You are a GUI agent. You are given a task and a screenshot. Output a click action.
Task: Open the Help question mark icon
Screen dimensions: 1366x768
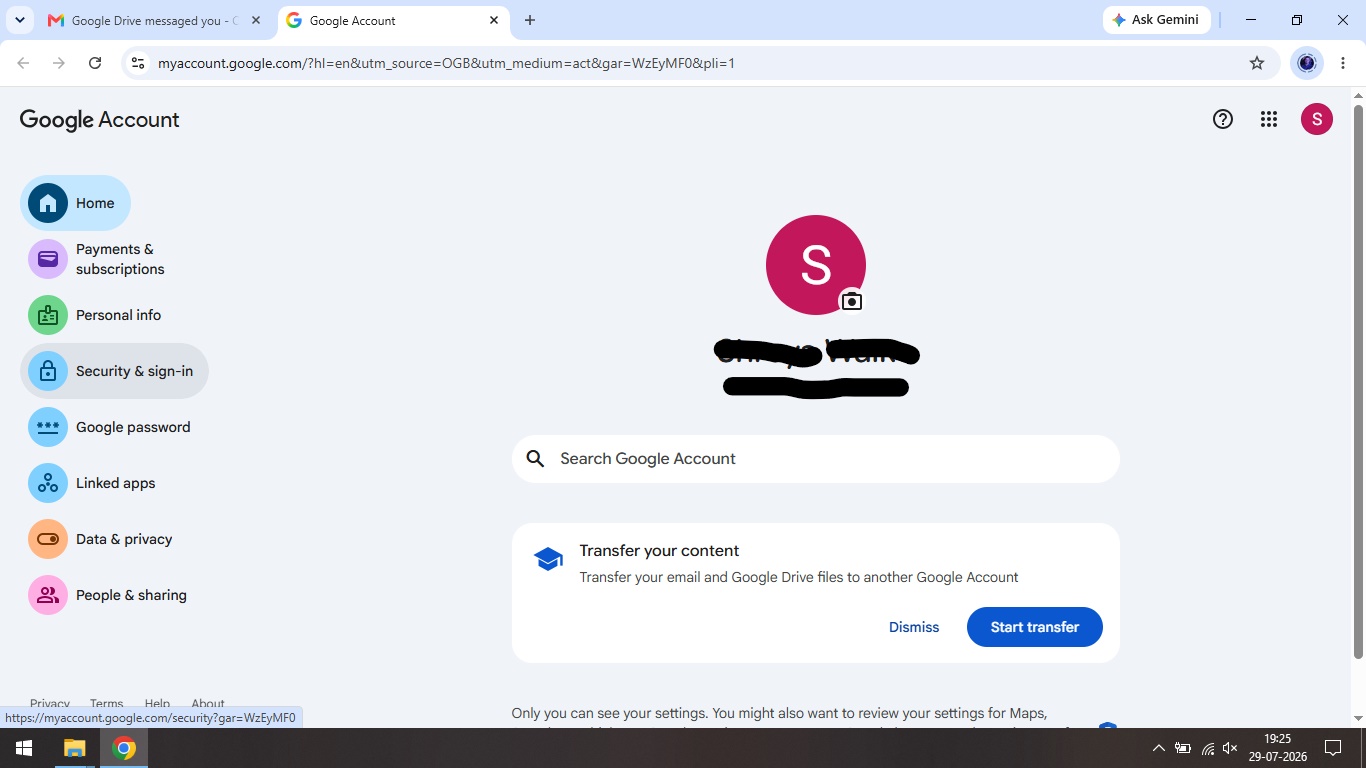pos(1222,119)
